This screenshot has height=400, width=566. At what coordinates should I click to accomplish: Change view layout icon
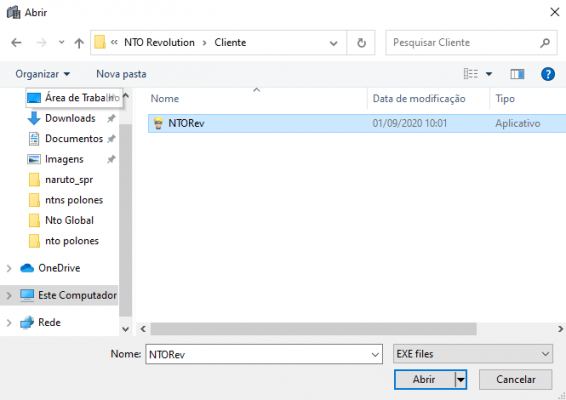(471, 74)
